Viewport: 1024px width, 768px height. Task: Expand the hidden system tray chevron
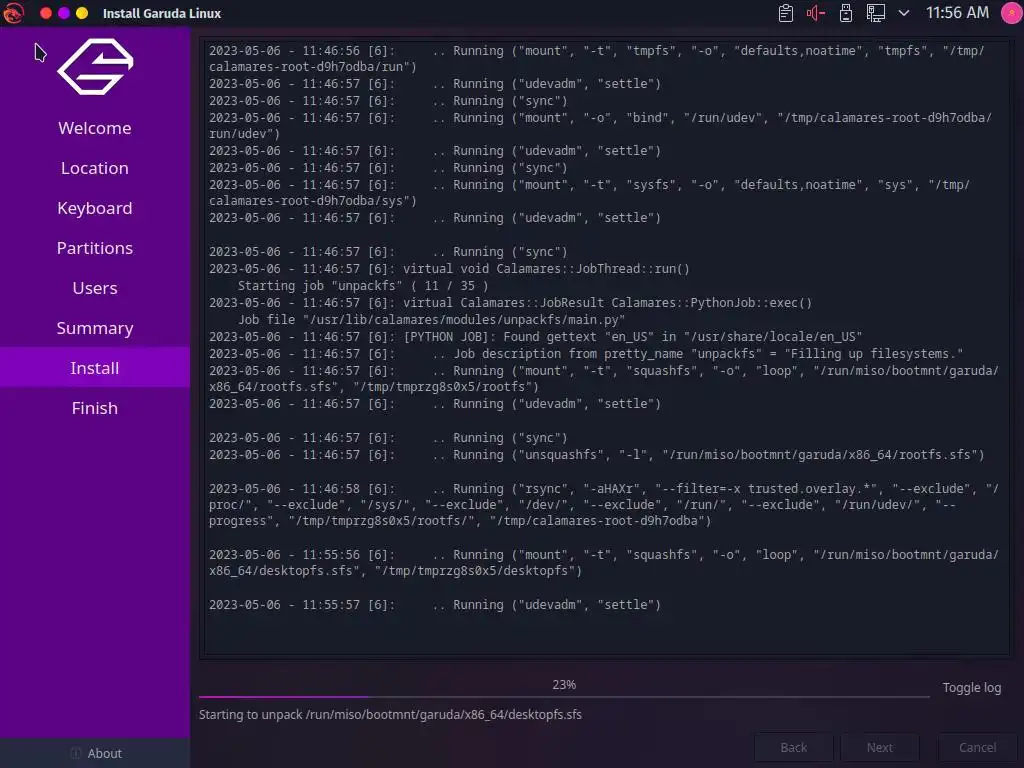904,13
